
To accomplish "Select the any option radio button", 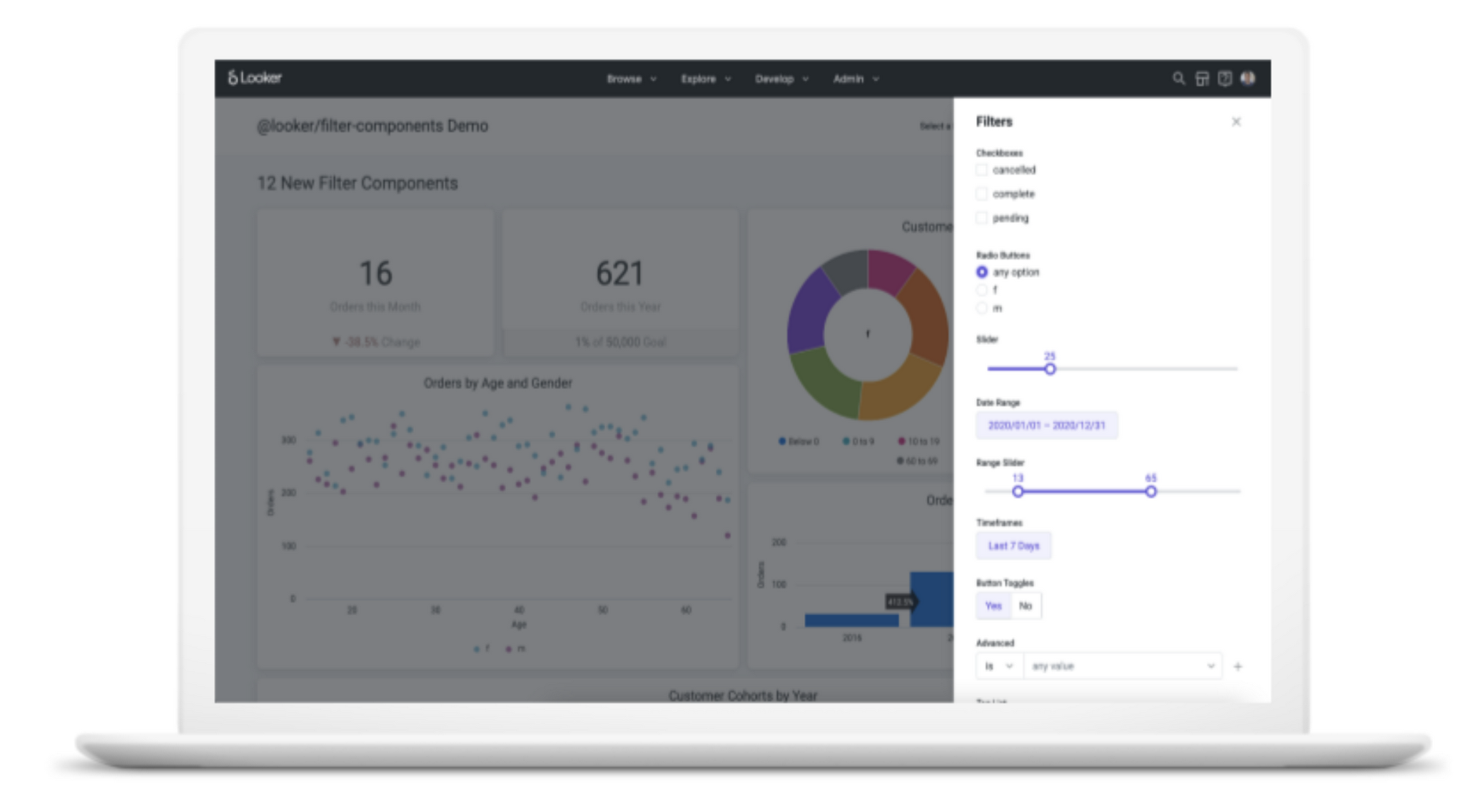I will click(x=982, y=272).
